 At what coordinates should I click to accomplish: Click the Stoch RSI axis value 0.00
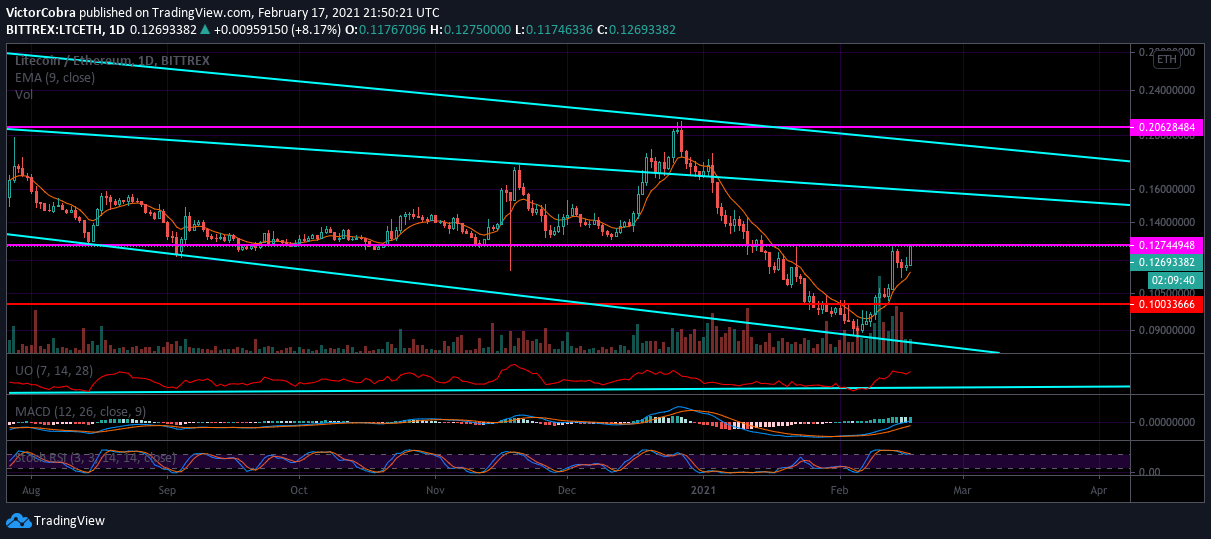[x=1150, y=471]
